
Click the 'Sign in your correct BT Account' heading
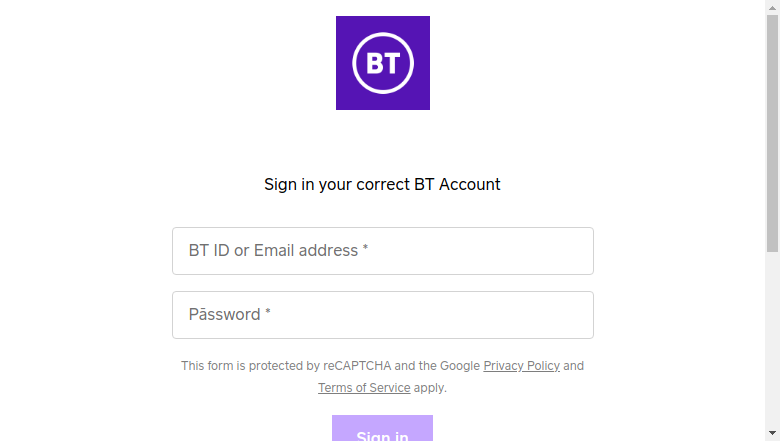click(382, 184)
